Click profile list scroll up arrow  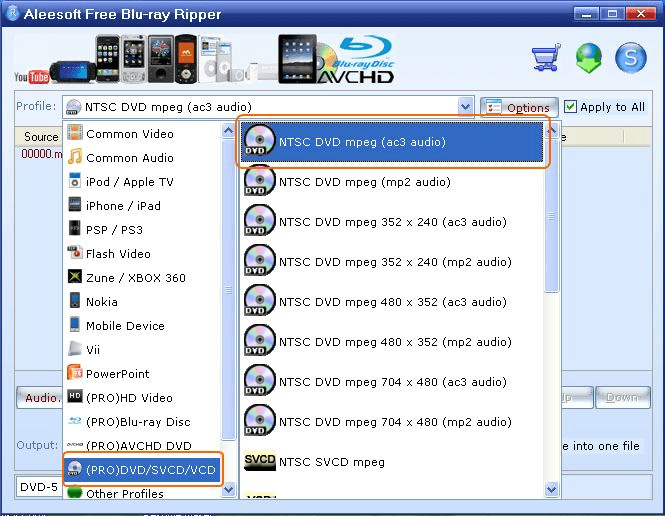[551, 131]
